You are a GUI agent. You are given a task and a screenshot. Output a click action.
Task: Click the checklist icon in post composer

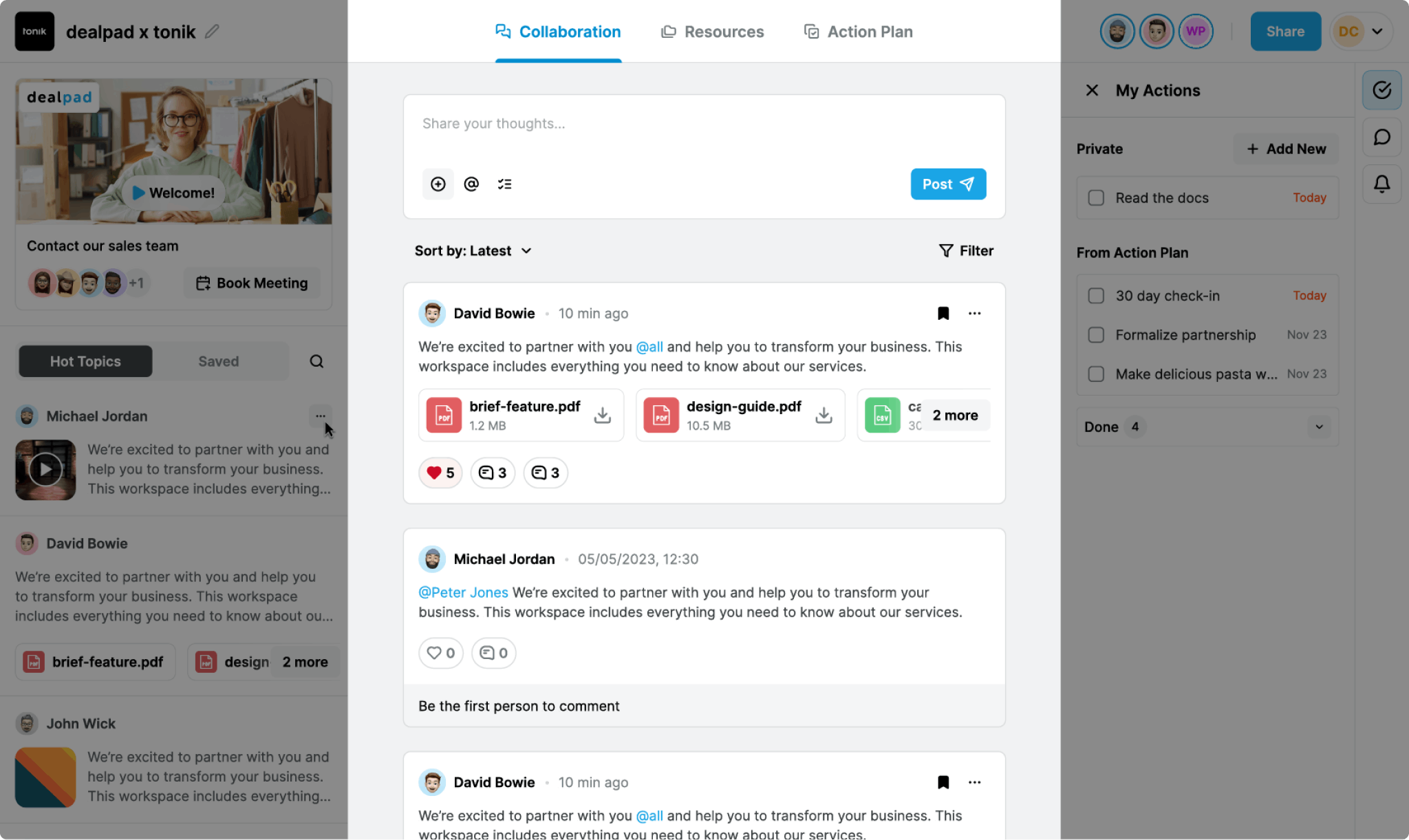505,184
